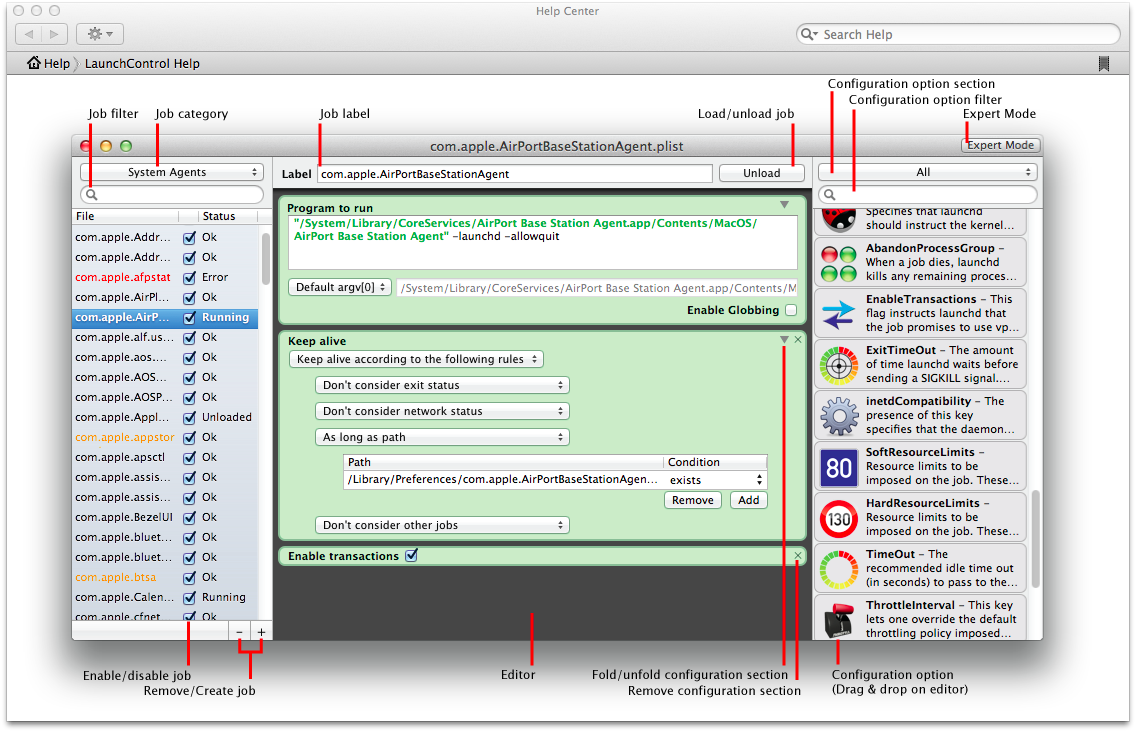
Task: Click the Expert Mode button
Action: 1001,145
